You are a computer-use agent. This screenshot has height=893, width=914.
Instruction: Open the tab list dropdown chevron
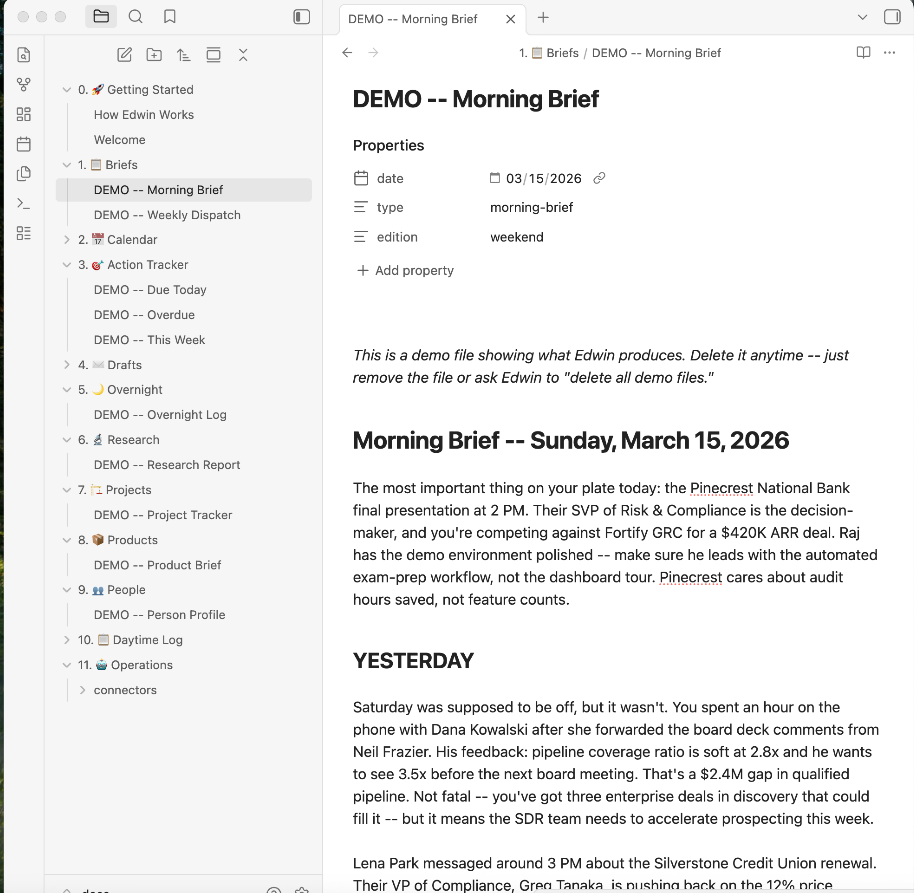point(864,17)
